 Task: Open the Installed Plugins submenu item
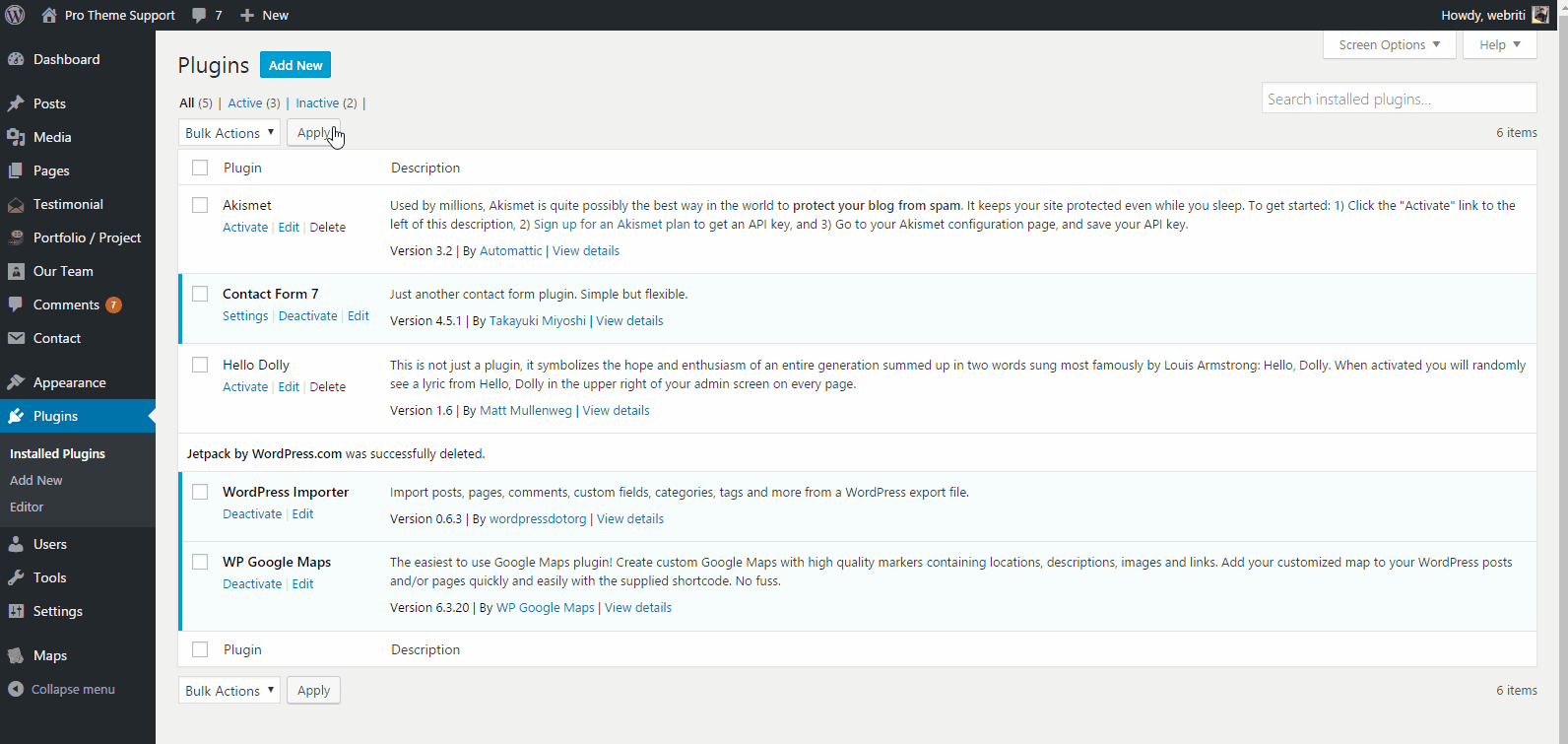point(57,453)
